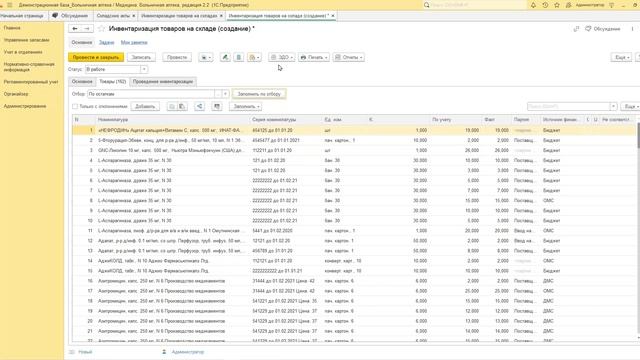Screen dimensions: 640x360
Task: Click the global search magnifier icon
Action: (x=427, y=5)
